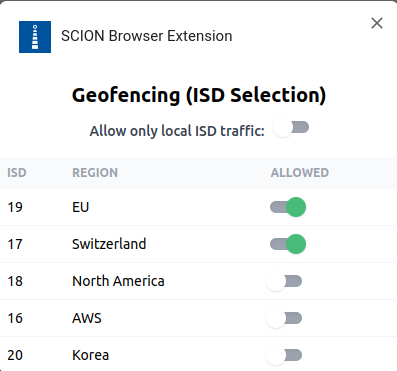Click ISD number 18

(x=15, y=281)
